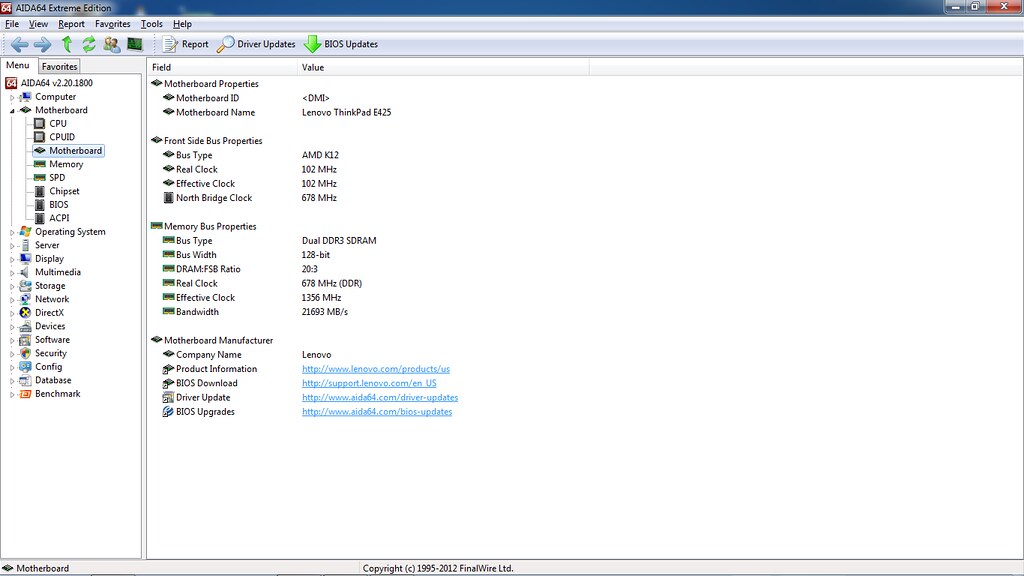Open BIOS Updates from toolbar
Screen dimensions: 1024x576
(341, 44)
